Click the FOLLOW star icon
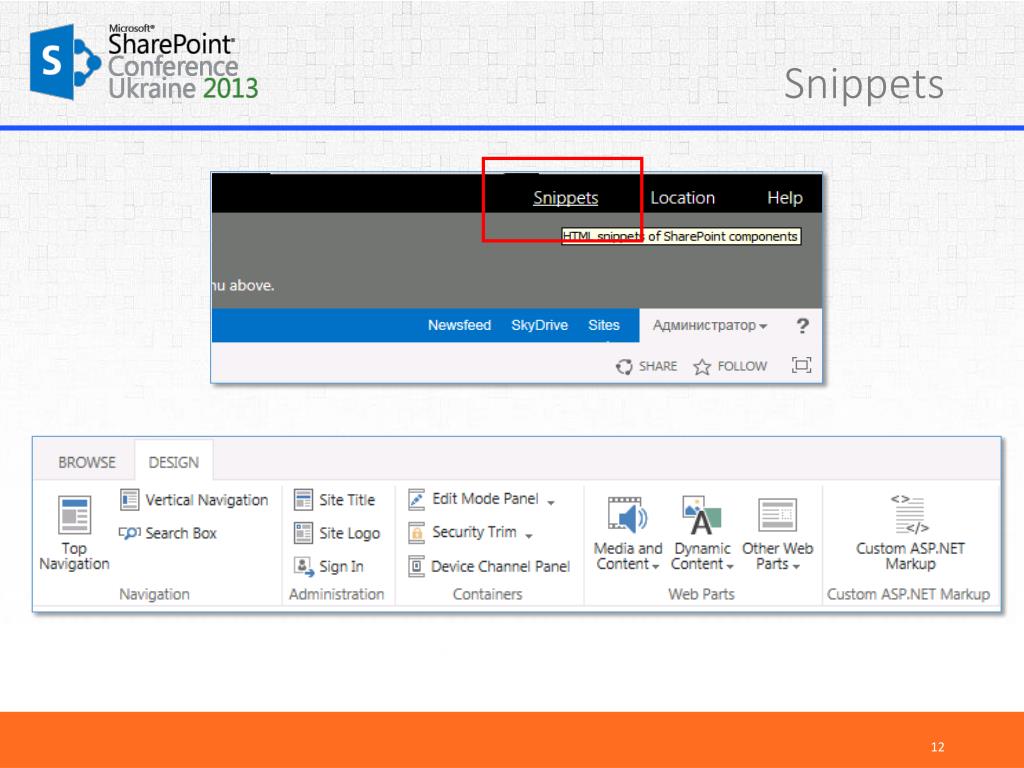1024x768 pixels. click(x=702, y=366)
